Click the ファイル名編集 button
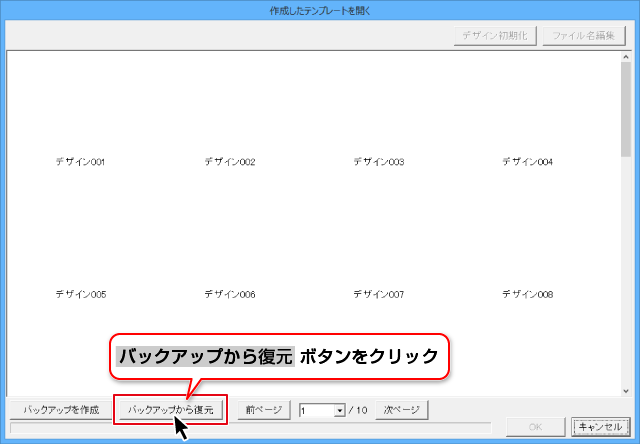The image size is (640, 444). click(584, 36)
